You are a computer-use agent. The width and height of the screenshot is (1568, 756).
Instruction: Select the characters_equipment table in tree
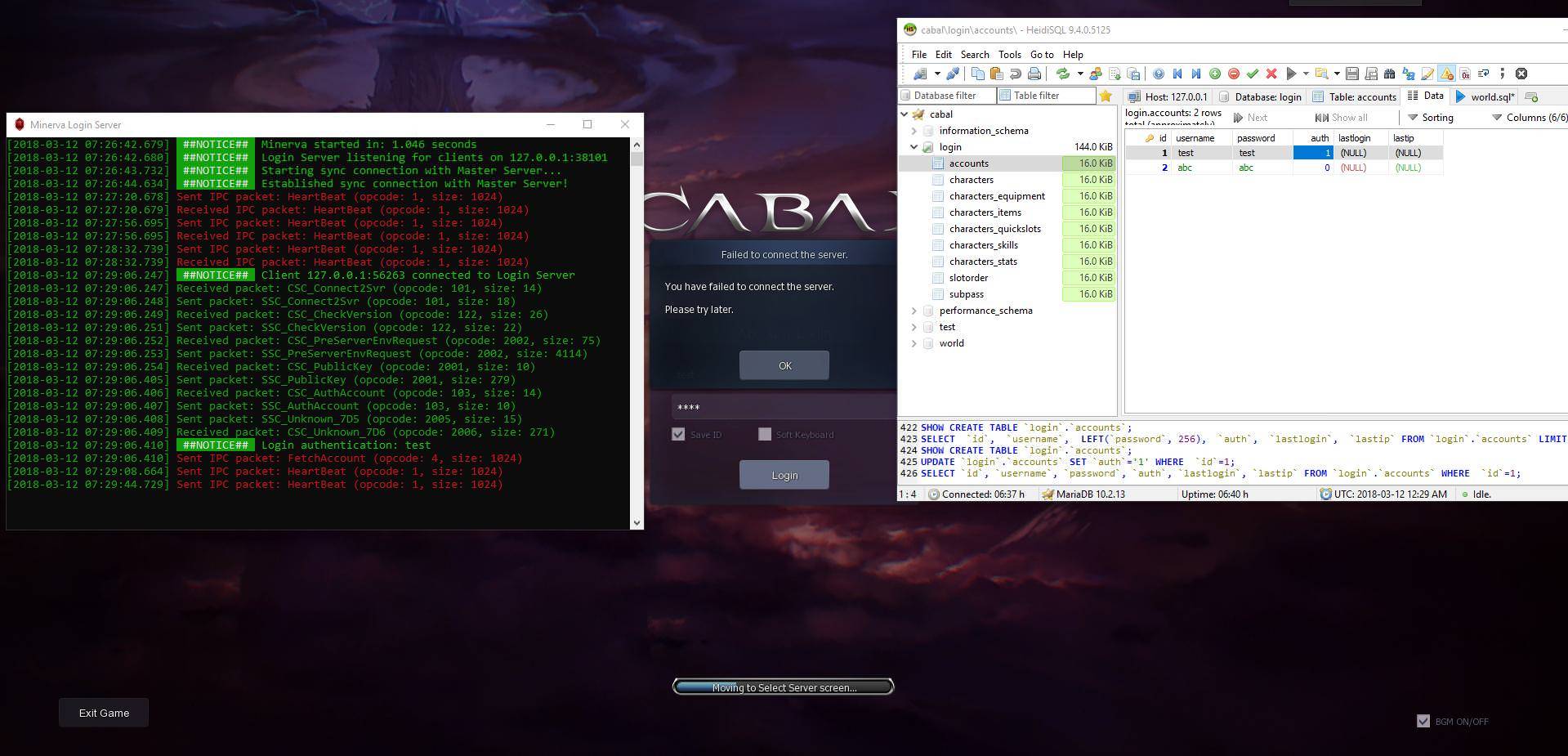[997, 196]
